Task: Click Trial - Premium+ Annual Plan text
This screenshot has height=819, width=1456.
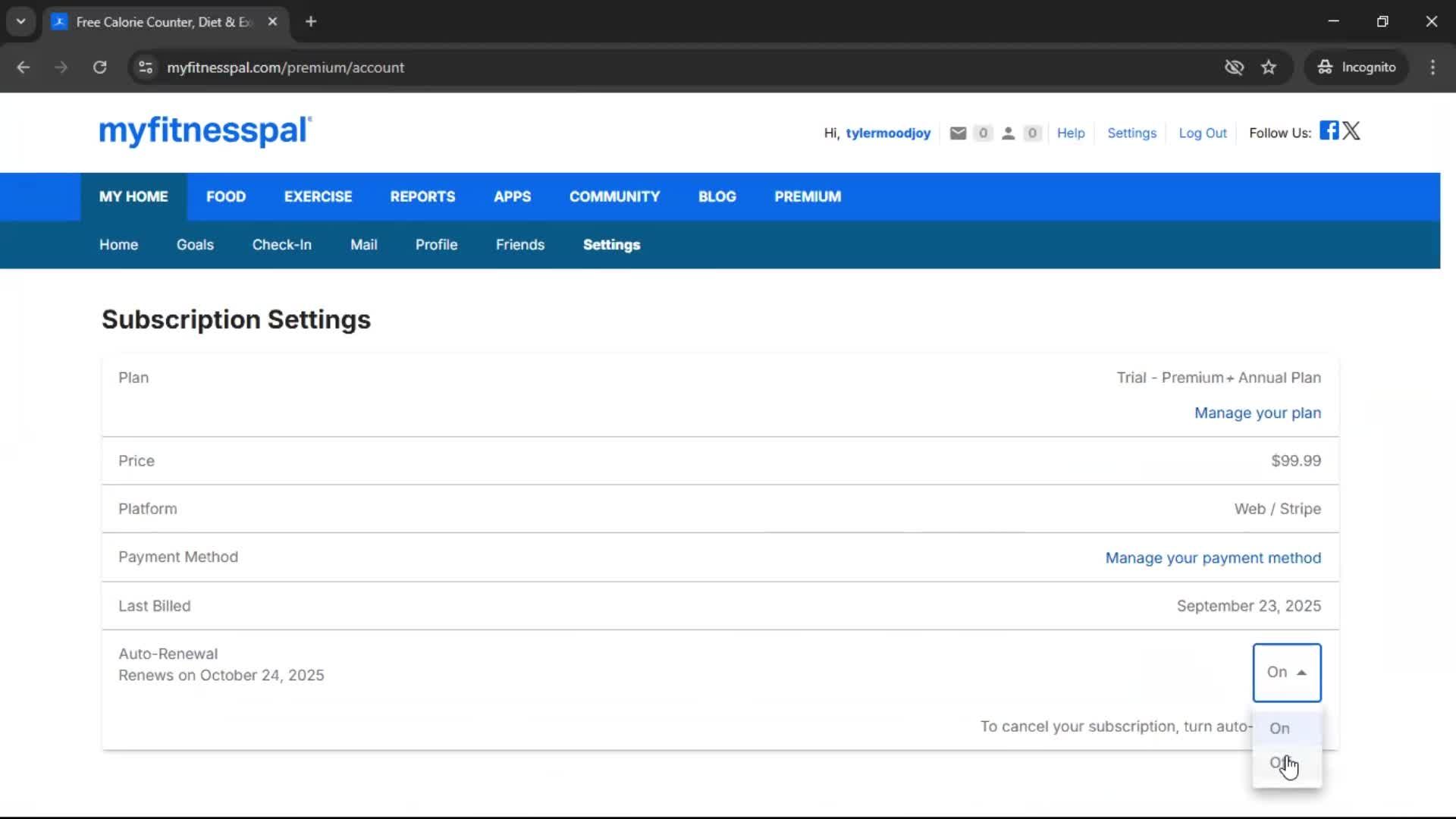Action: pos(1218,378)
